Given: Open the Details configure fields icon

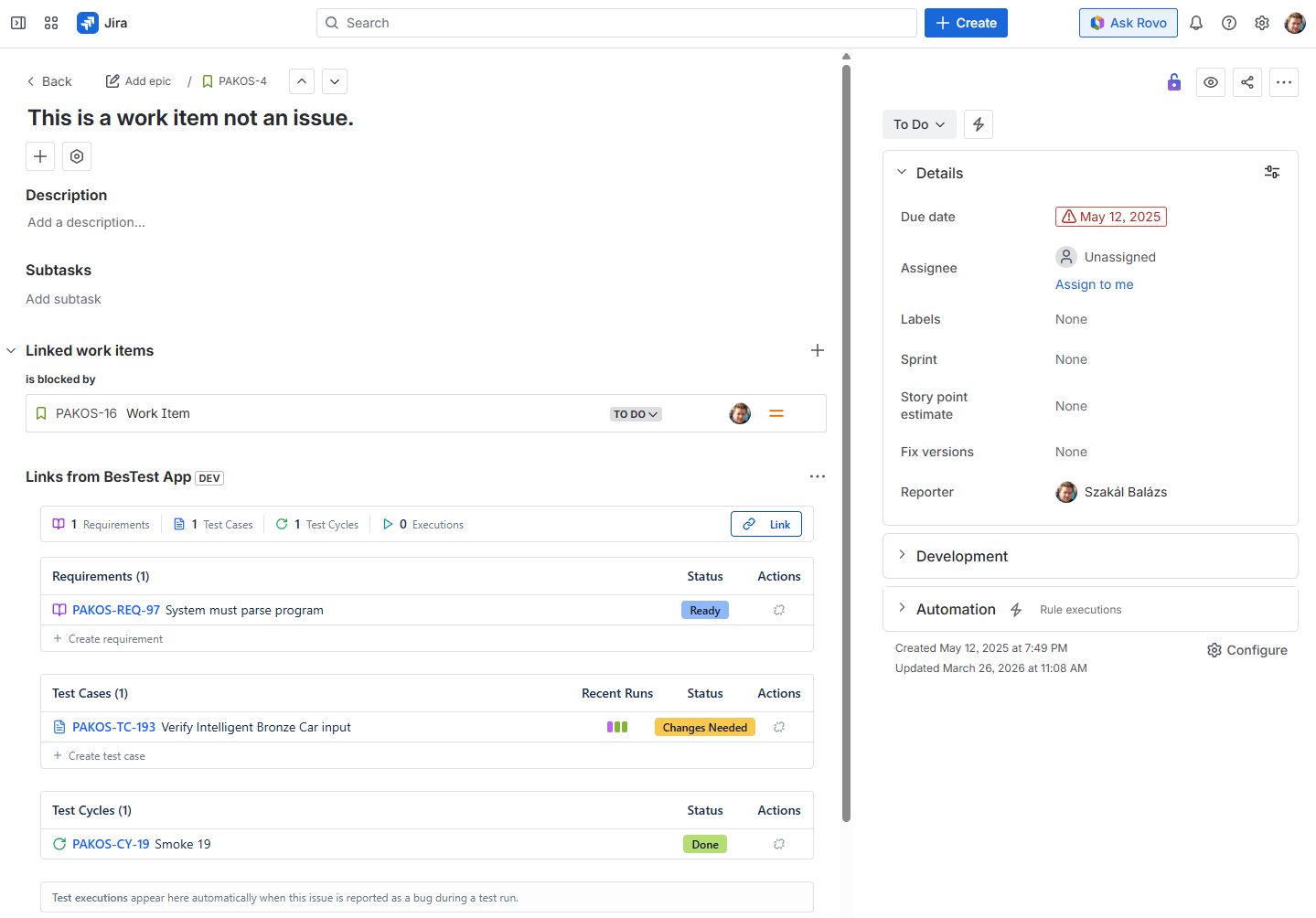Looking at the screenshot, I should [1272, 172].
